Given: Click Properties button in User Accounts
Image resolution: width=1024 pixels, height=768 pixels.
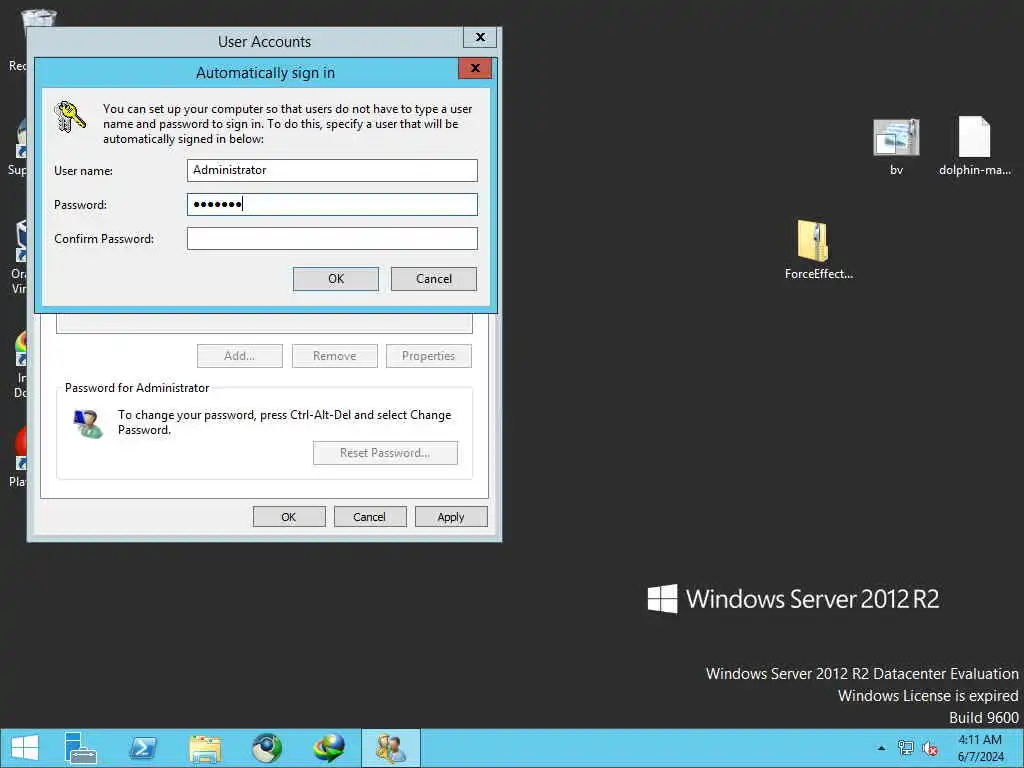Looking at the screenshot, I should (428, 356).
